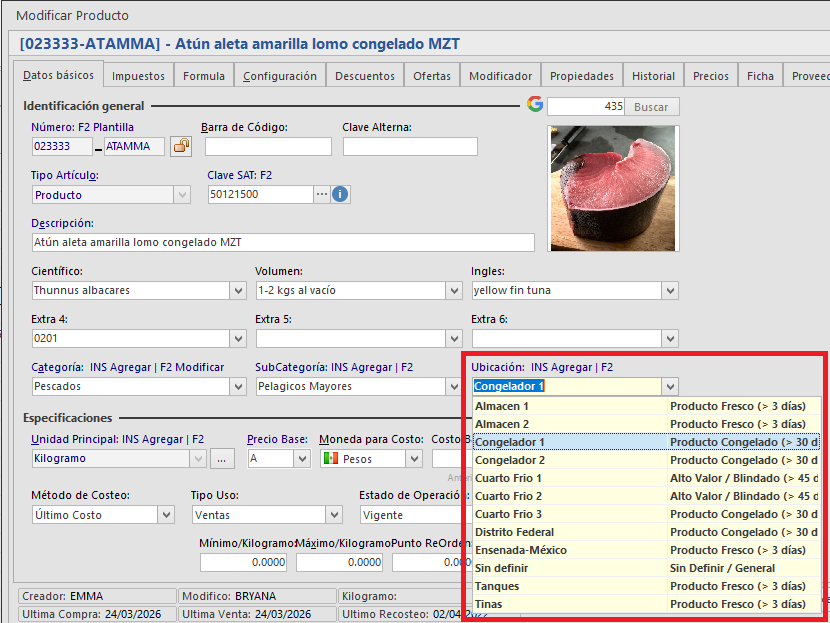Open the Precio Base dropdown
830x623 pixels.
(302, 459)
